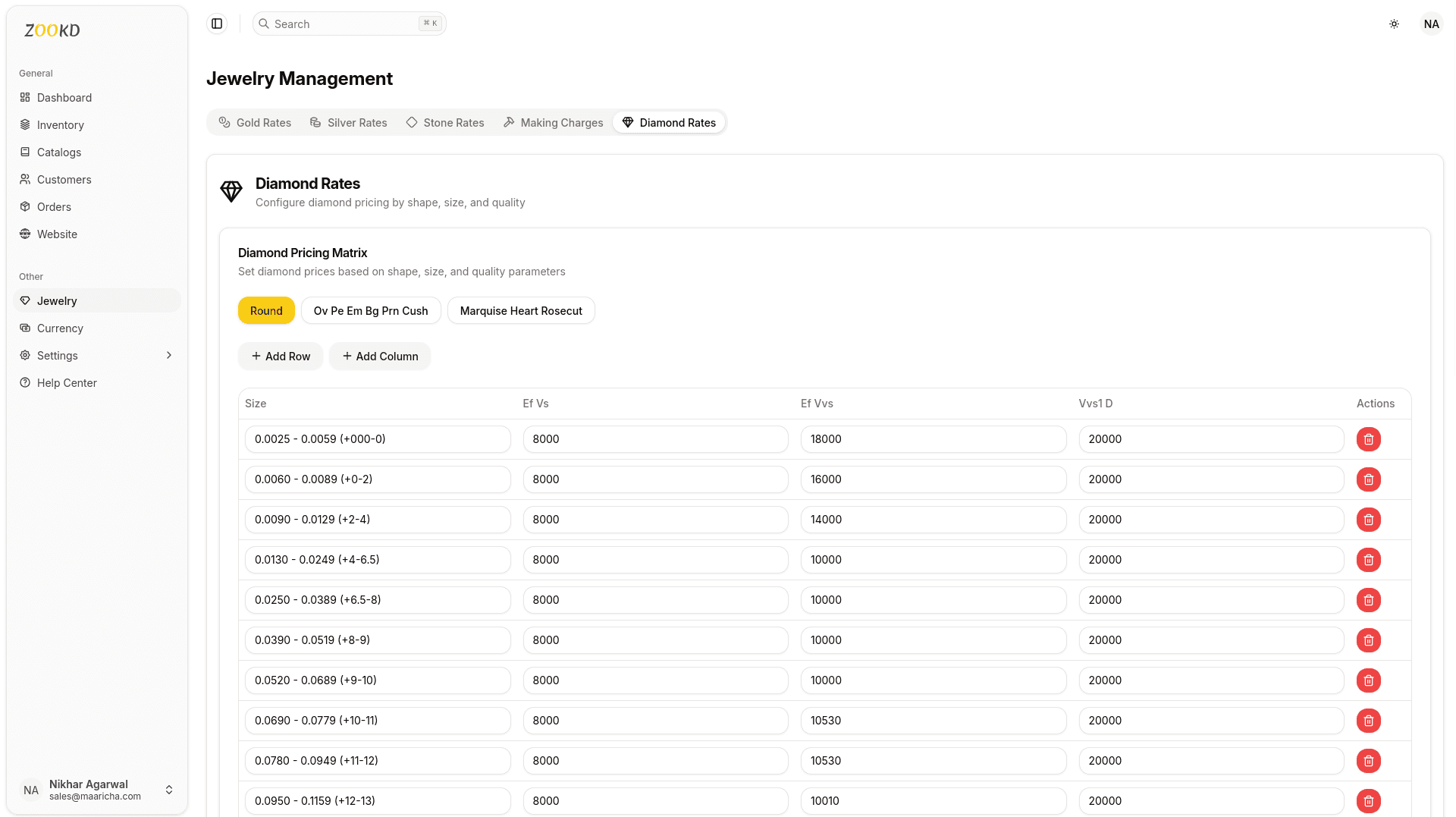Expand the Settings submenu chevron

point(168,355)
